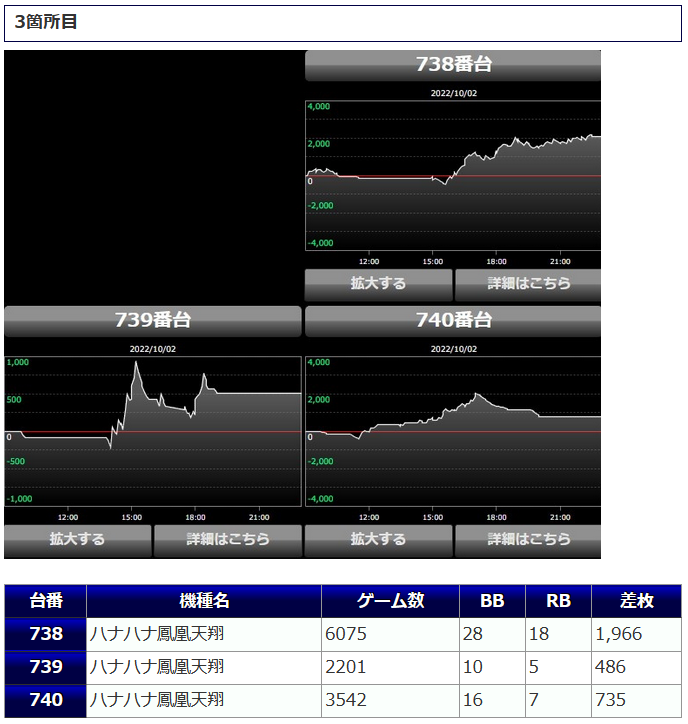Image resolution: width=688 pixels, height=724 pixels.
Task: Click the 3箇所目 section heading
Action: (x=343, y=23)
